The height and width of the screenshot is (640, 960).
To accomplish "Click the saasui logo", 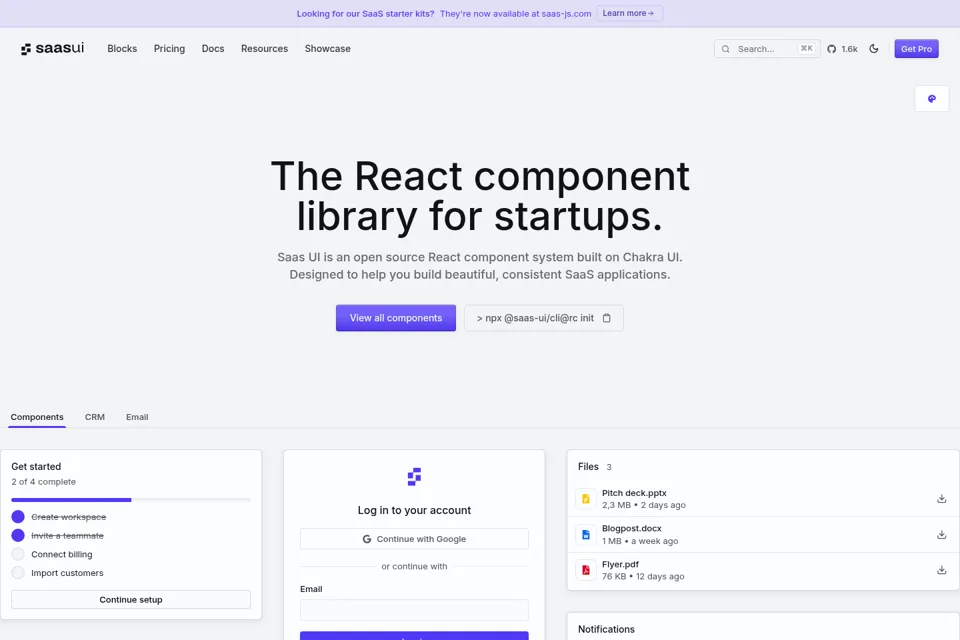I will [x=52, y=48].
